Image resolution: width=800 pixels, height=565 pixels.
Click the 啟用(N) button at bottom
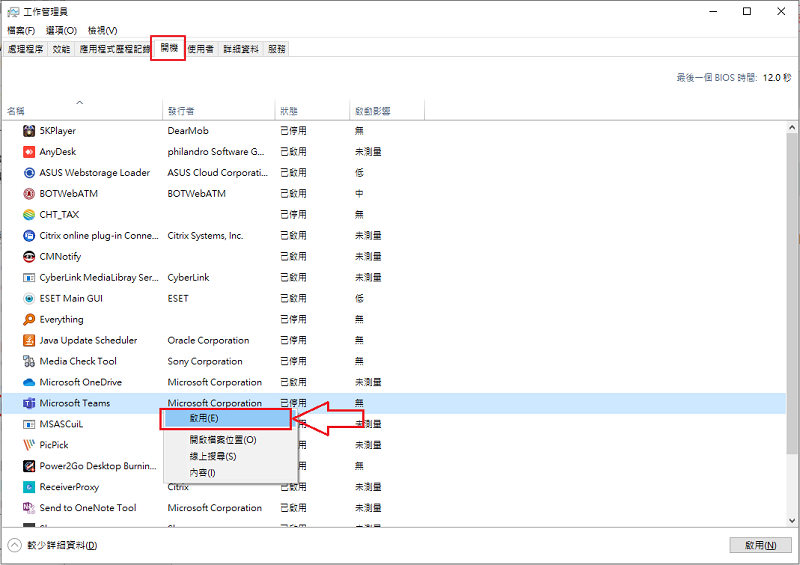coord(761,545)
